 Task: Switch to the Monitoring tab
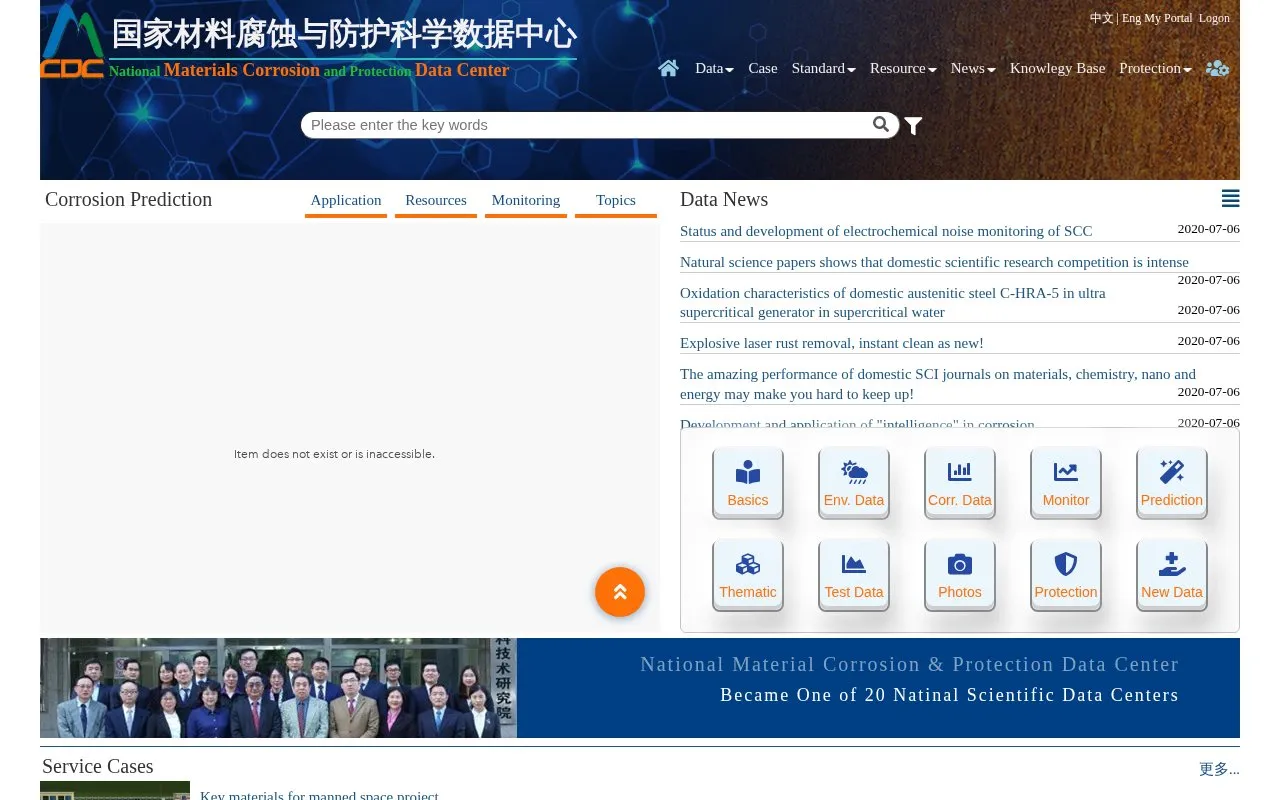(x=526, y=200)
